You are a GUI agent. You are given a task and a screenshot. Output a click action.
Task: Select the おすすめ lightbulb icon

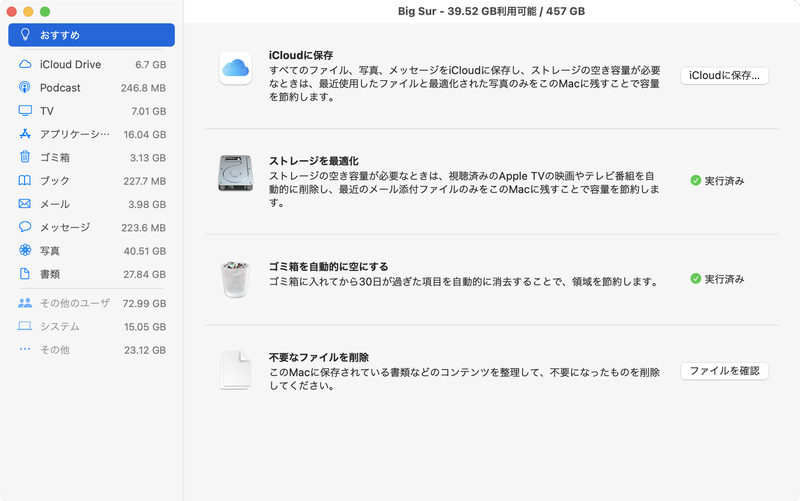coord(24,35)
